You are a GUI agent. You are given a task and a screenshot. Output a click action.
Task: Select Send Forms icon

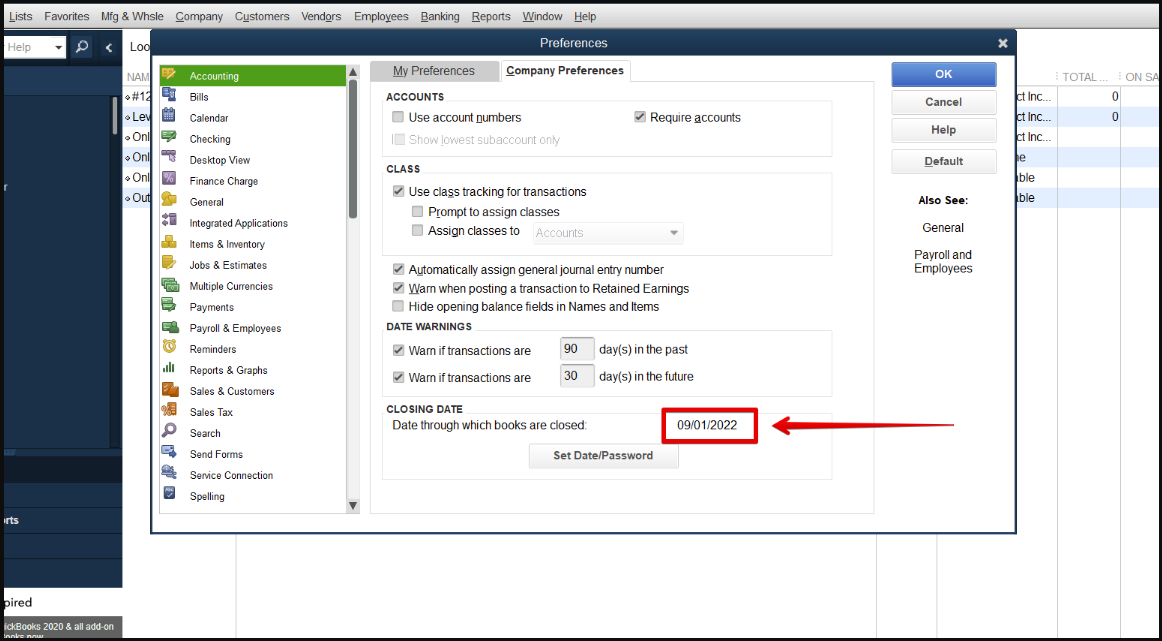click(169, 453)
